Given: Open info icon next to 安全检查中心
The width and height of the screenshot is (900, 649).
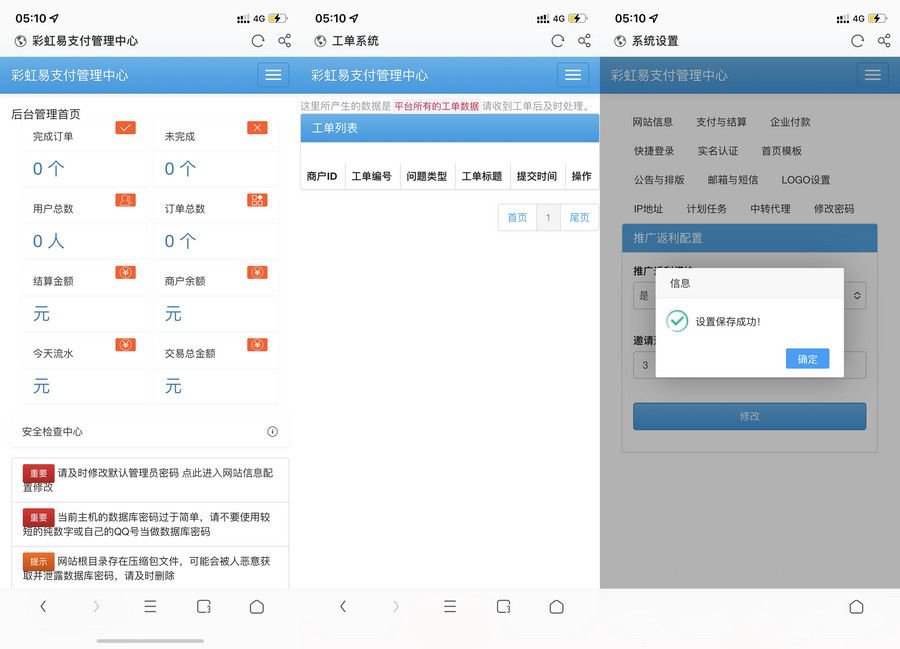Looking at the screenshot, I should point(272,430).
